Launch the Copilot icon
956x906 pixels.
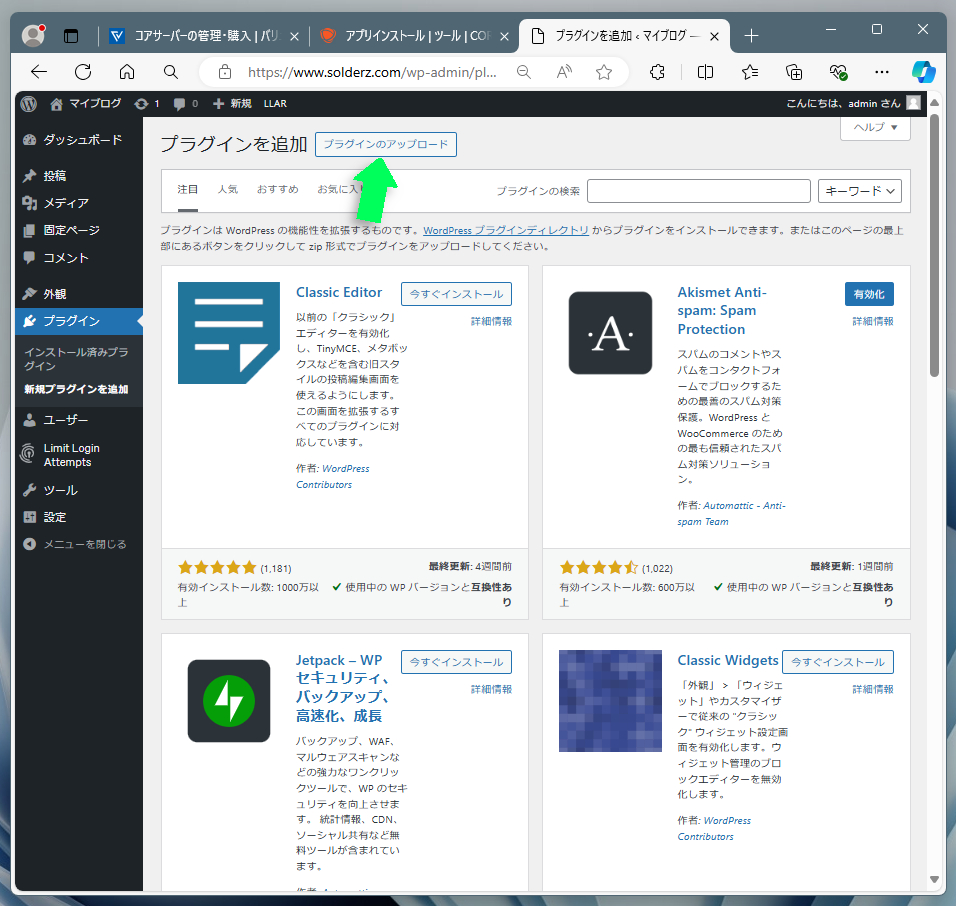tap(924, 72)
